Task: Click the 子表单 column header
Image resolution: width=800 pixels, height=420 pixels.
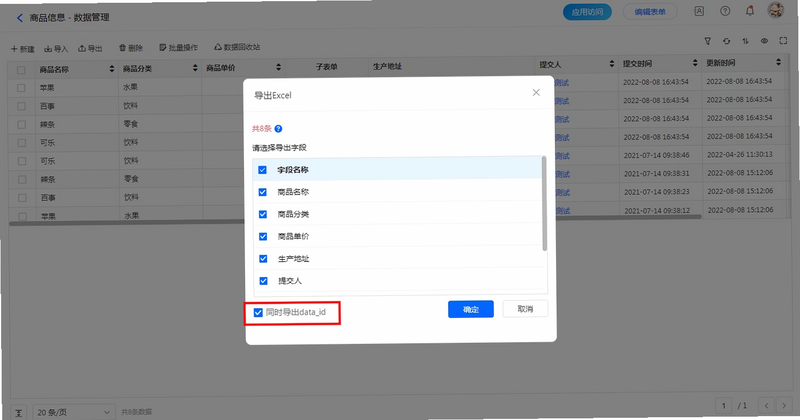Action: click(x=327, y=67)
